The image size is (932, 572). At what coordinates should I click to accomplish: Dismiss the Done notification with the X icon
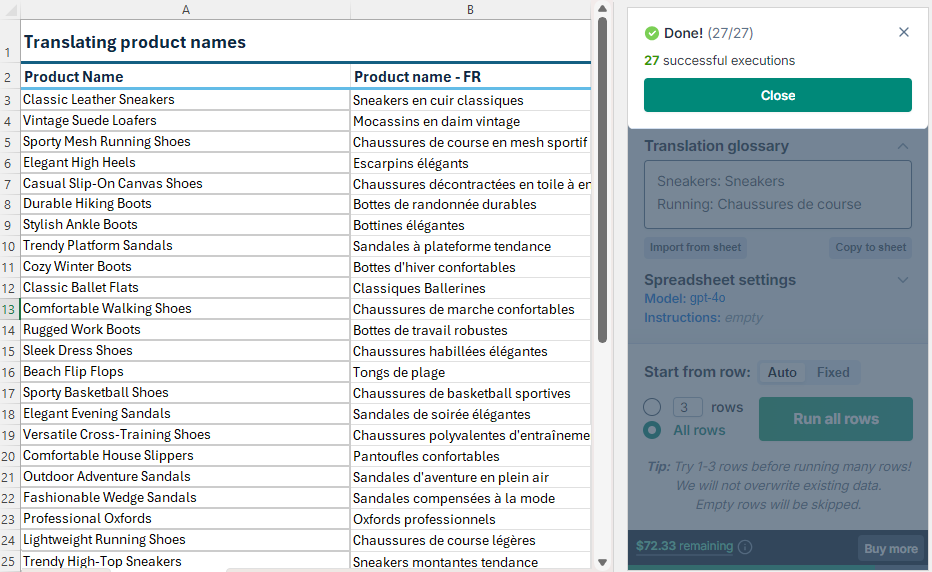point(904,32)
